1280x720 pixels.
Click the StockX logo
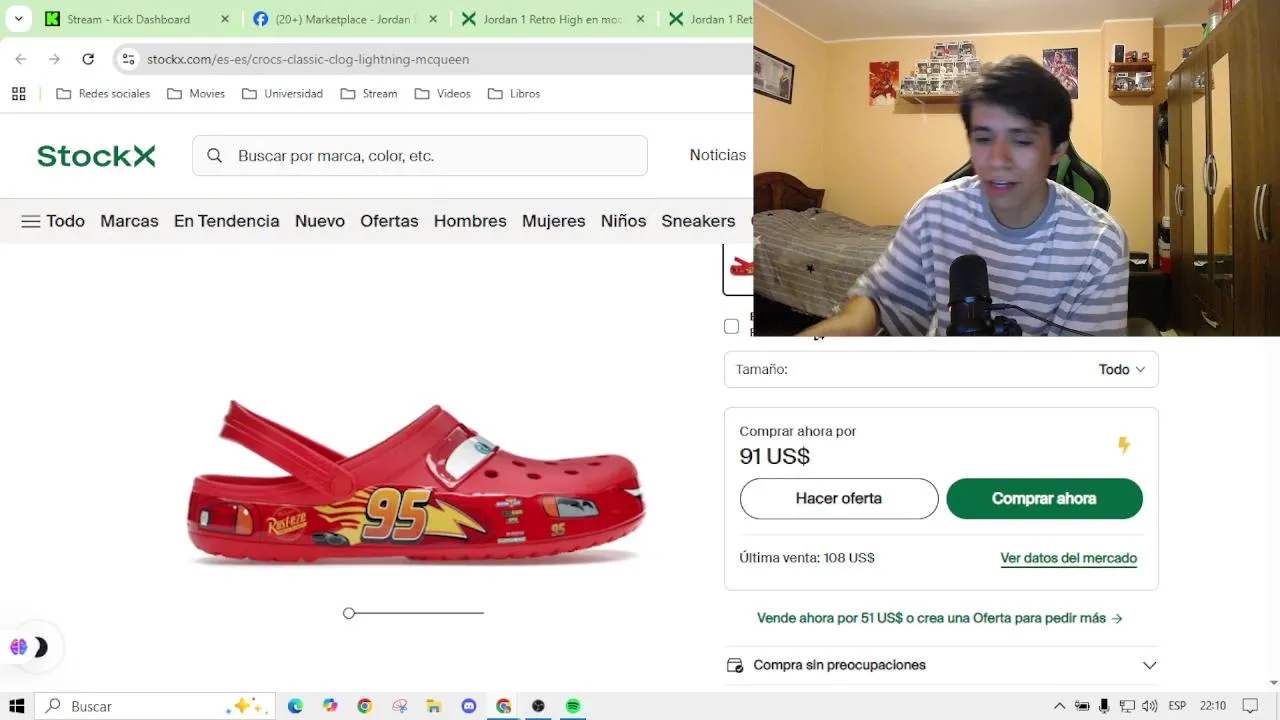96,156
